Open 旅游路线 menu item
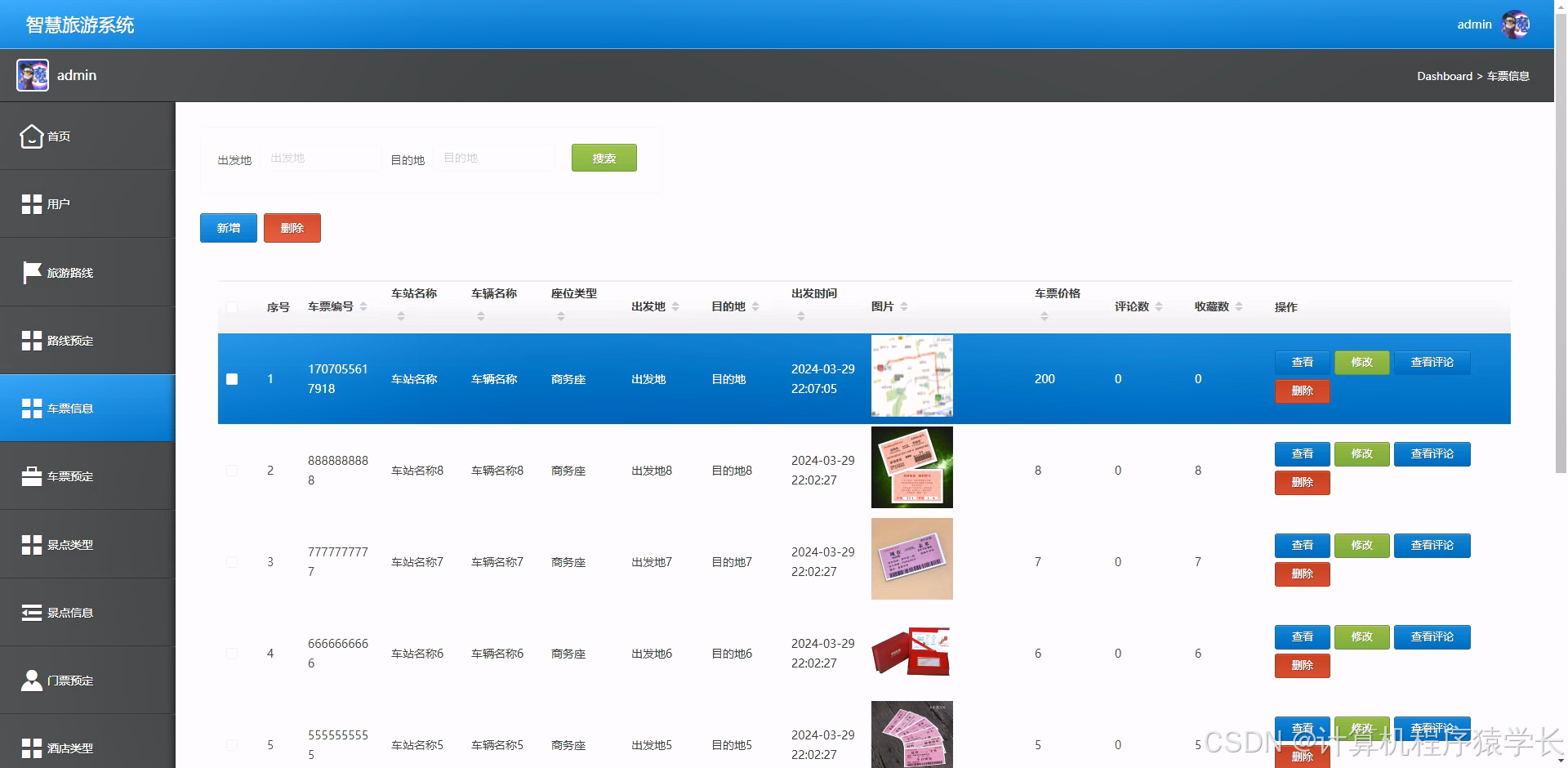This screenshot has width=1568, height=768. click(87, 272)
